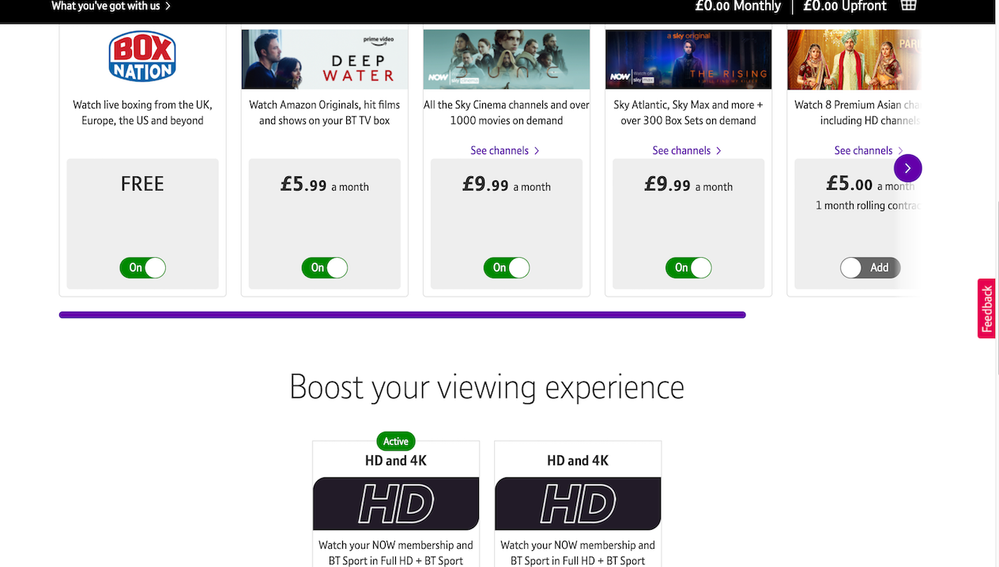Turn off the Sky Atlantic add-on toggle
This screenshot has height=567, width=999.
click(688, 268)
